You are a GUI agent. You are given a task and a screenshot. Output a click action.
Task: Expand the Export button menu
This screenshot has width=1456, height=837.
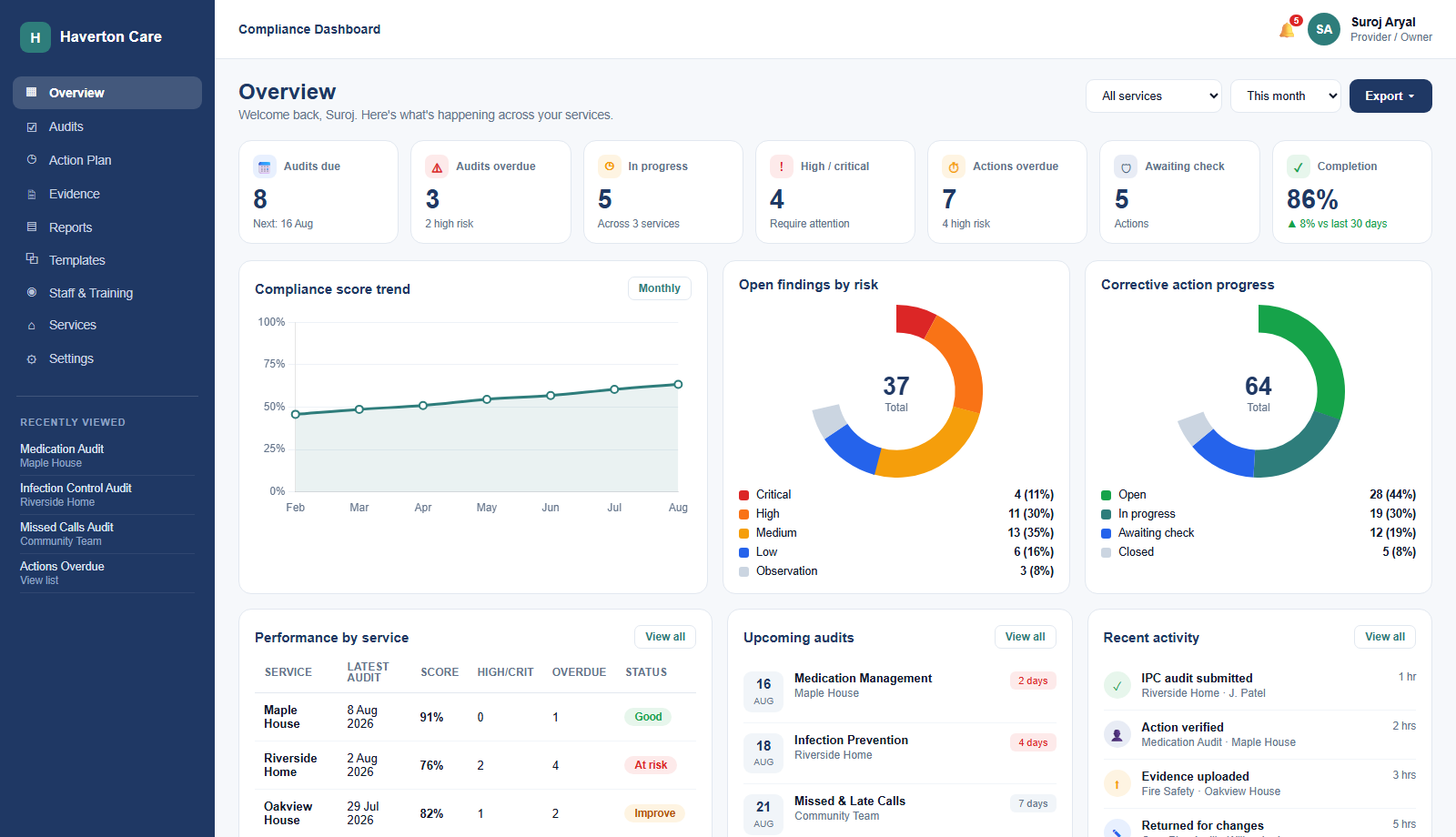tap(1390, 96)
